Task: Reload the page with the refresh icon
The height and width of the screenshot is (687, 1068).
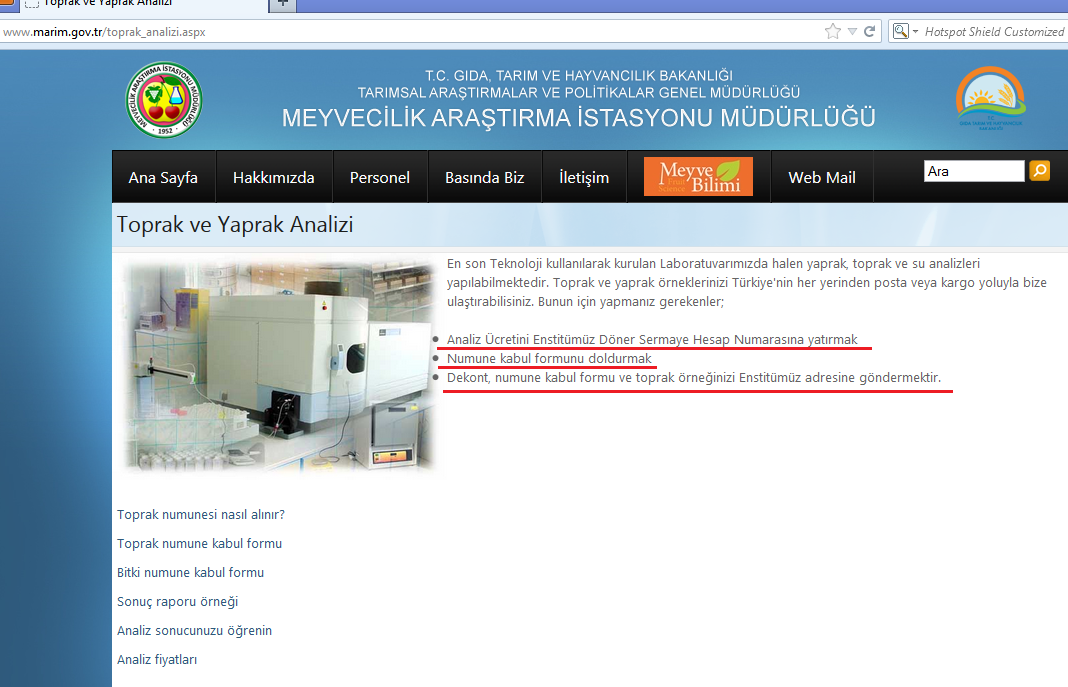Action: tap(869, 31)
